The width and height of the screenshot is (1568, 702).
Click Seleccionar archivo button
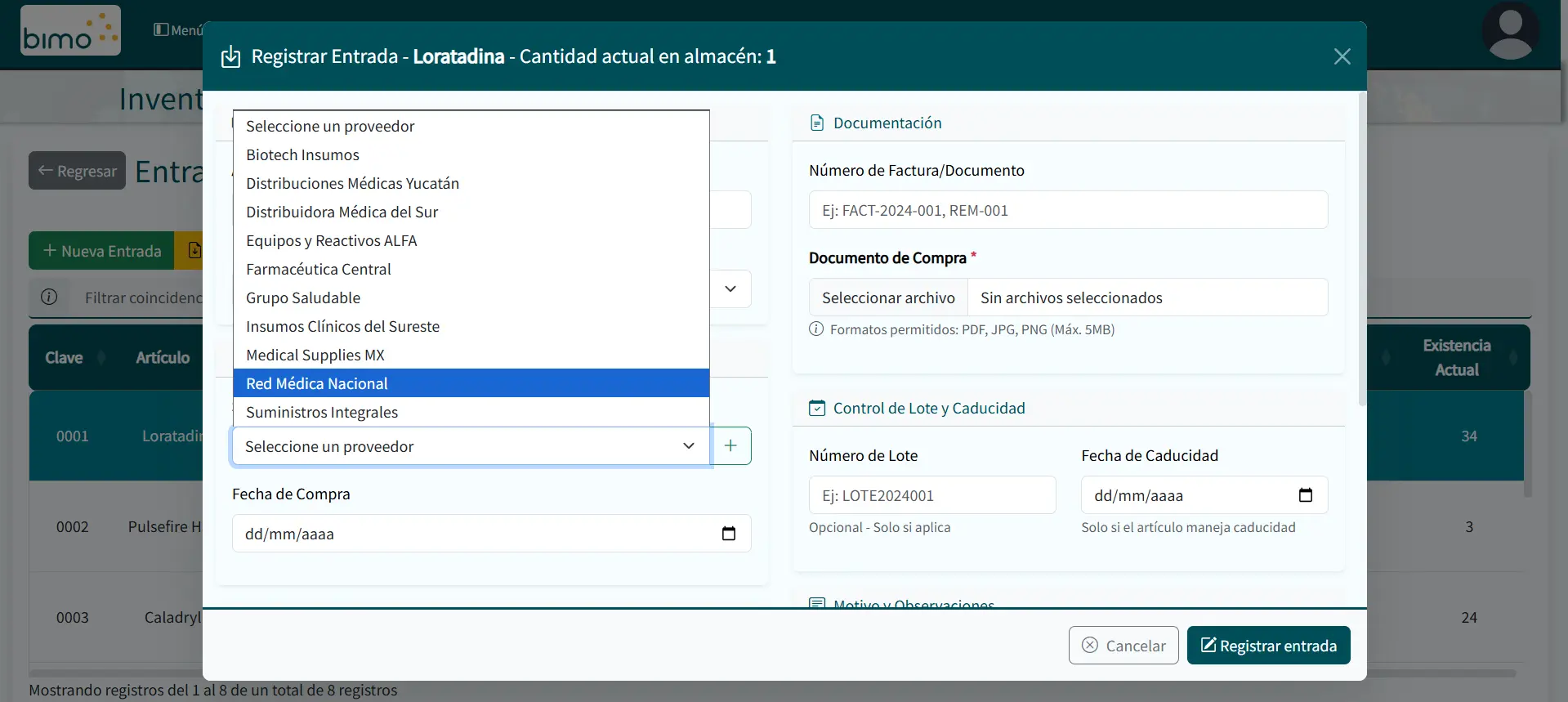(x=888, y=297)
